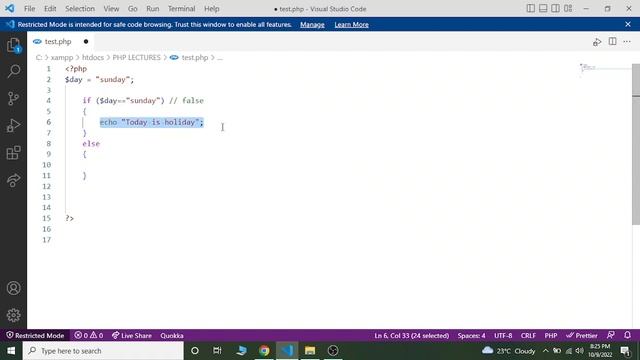Viewport: 640px width, 360px height.
Task: Click the editor vertical scrollbar
Action: pyautogui.click(x=636, y=144)
